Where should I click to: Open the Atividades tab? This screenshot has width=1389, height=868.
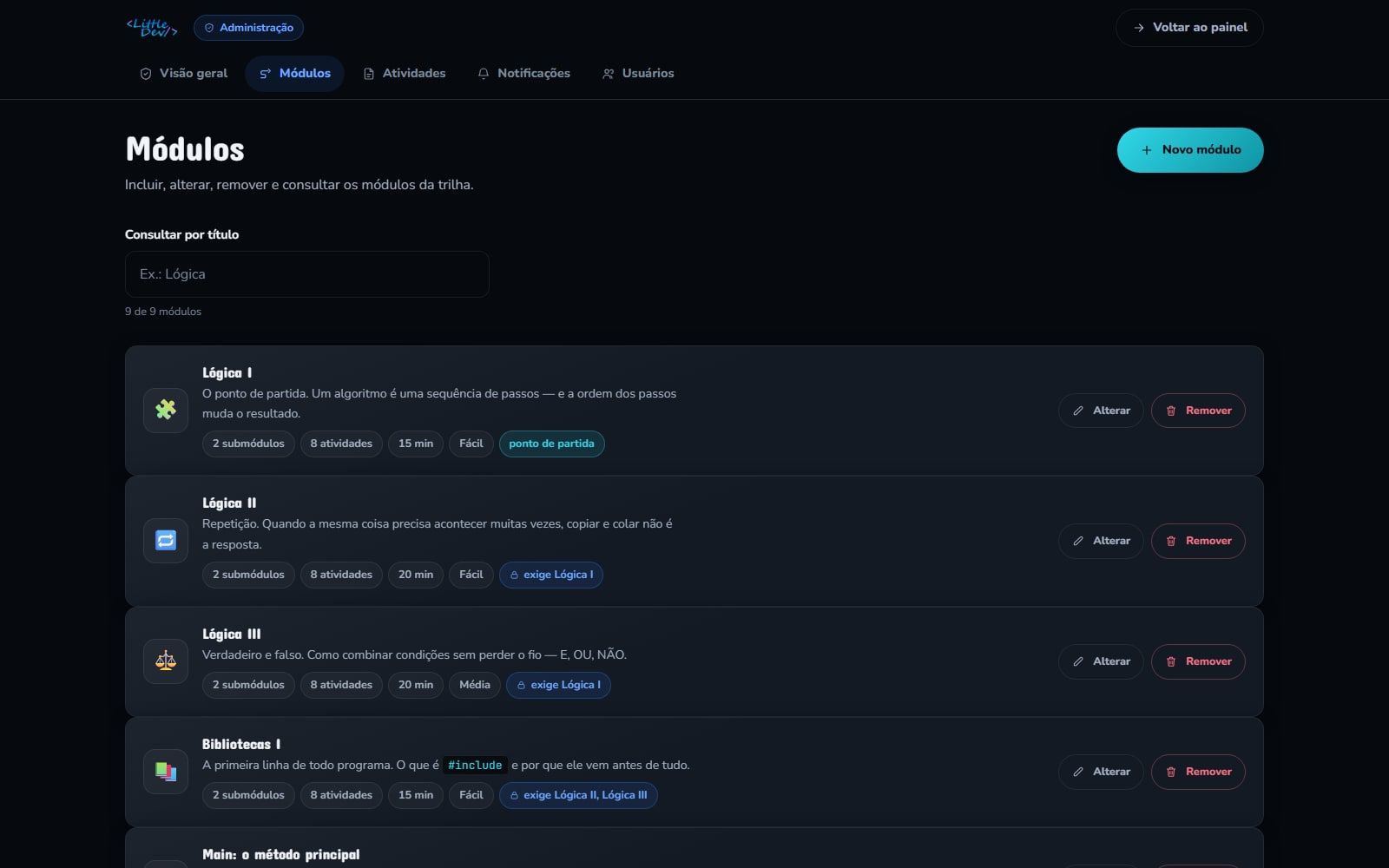[x=405, y=74]
